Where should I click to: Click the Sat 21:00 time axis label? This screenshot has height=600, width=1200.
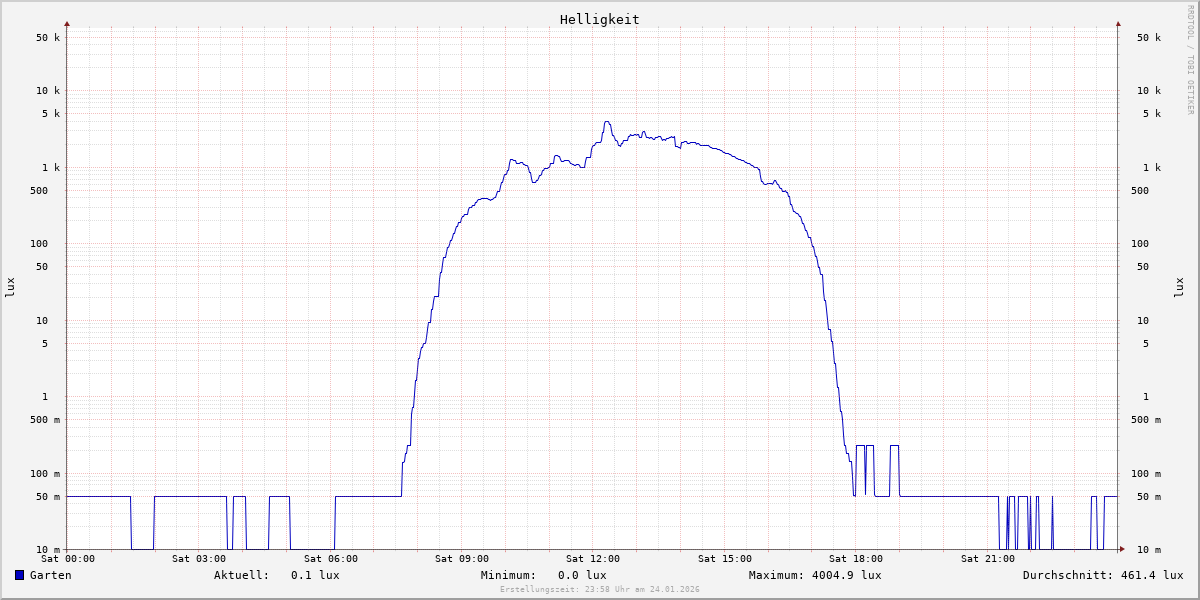pos(987,559)
